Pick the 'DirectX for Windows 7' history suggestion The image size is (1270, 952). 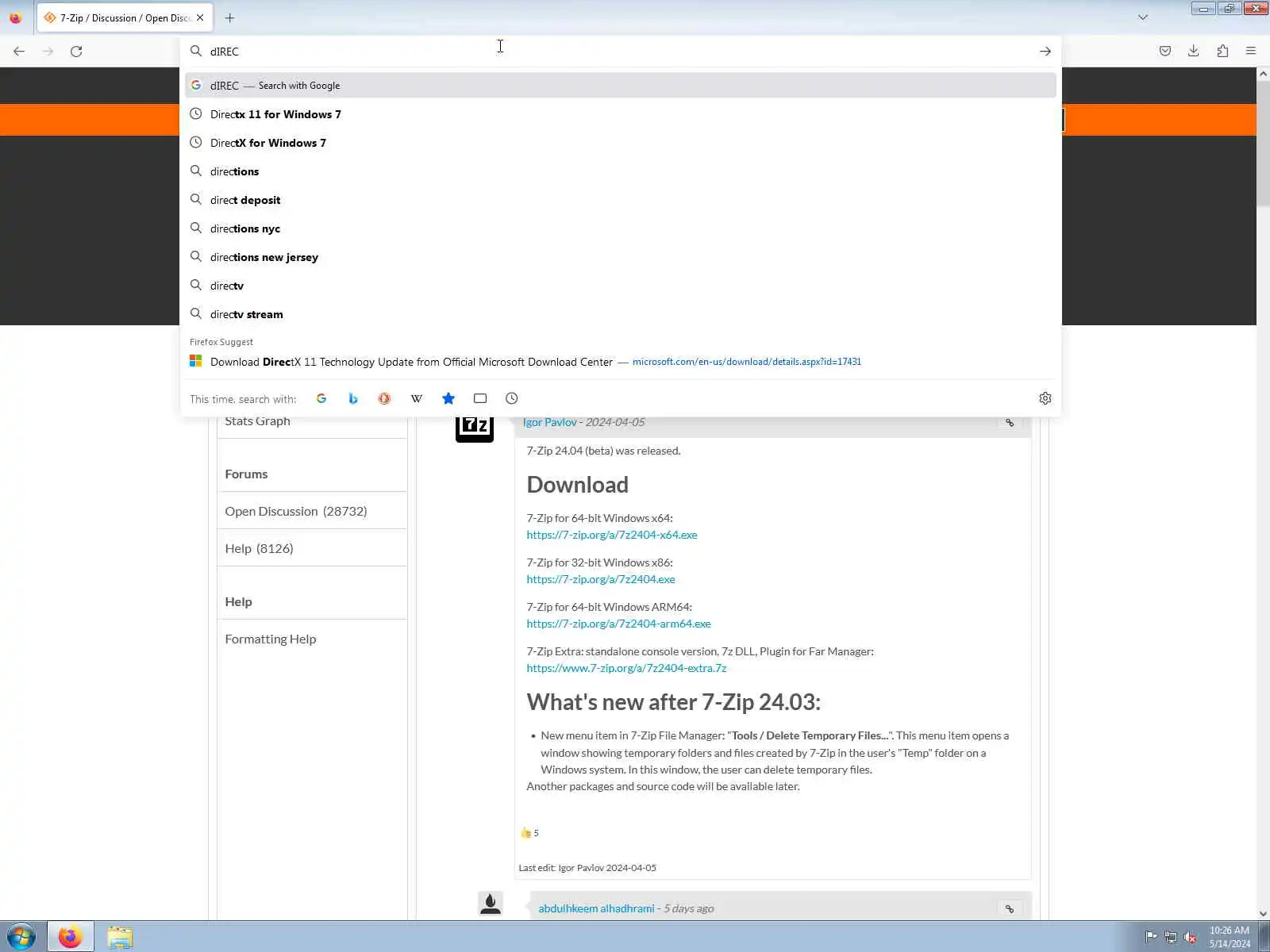point(621,143)
